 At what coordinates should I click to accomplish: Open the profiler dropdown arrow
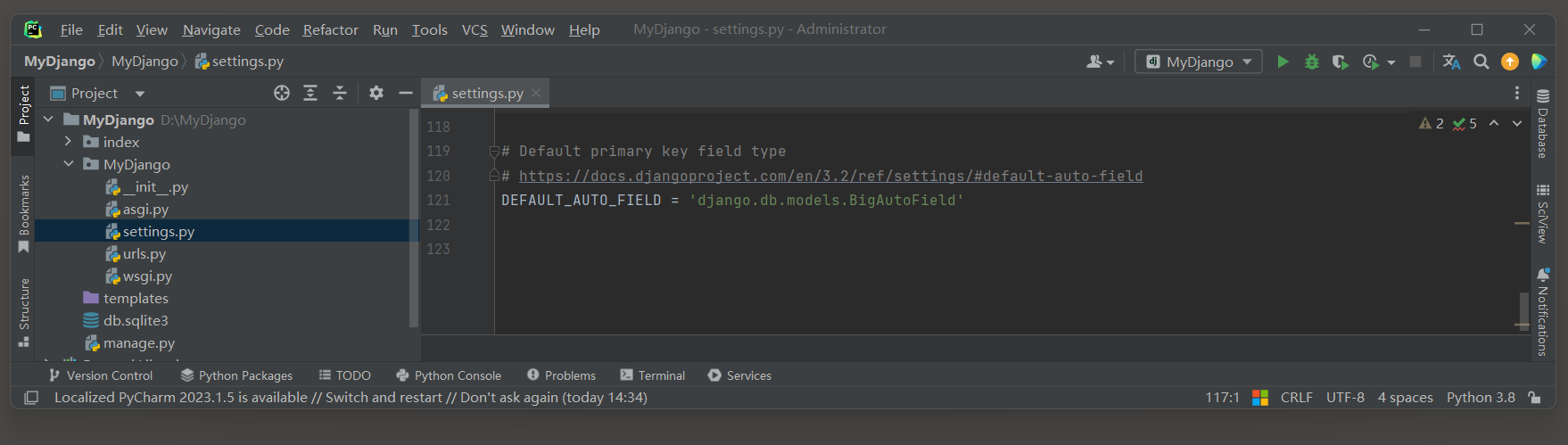point(1391,62)
